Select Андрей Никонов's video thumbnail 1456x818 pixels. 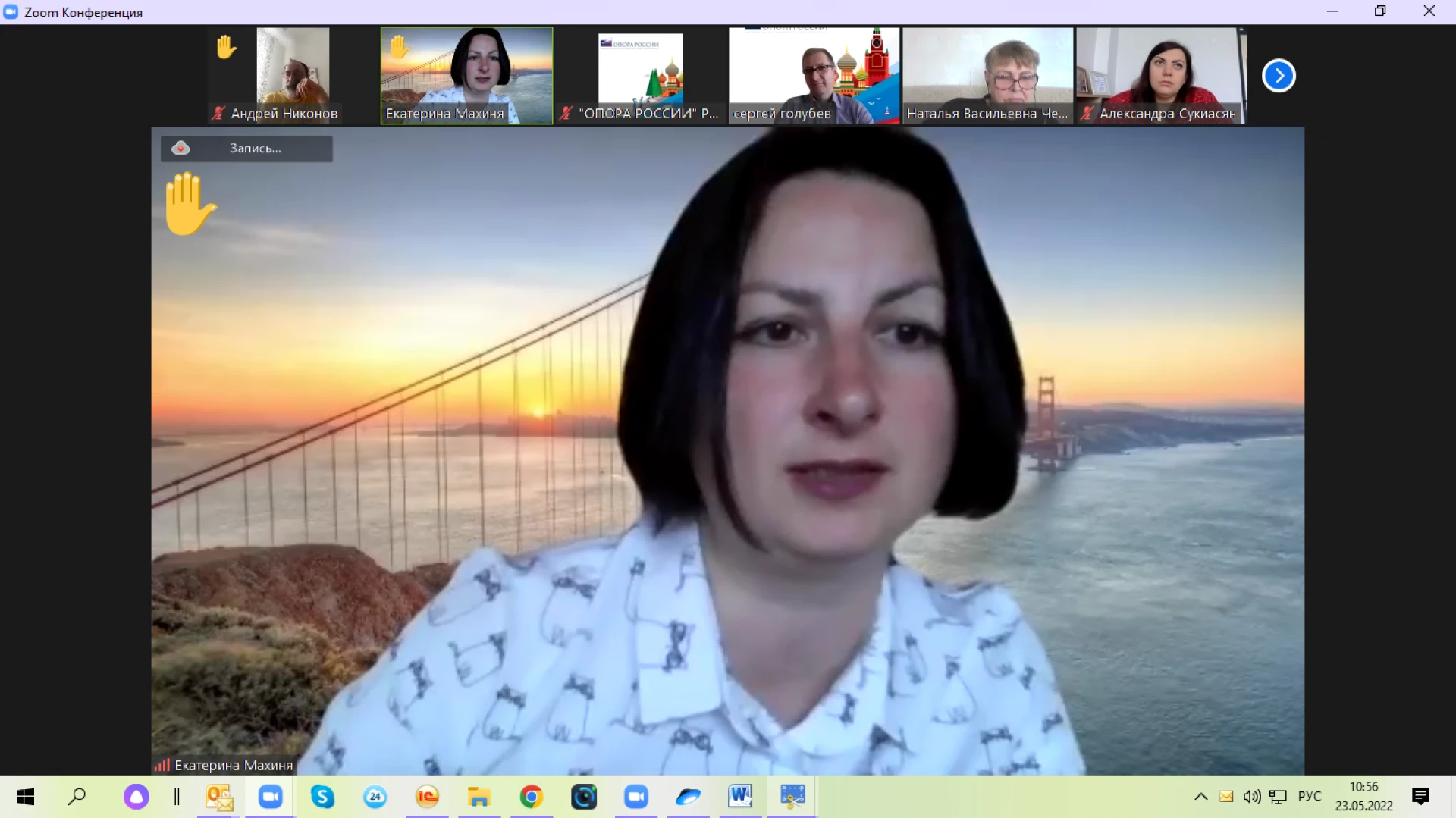[293, 67]
